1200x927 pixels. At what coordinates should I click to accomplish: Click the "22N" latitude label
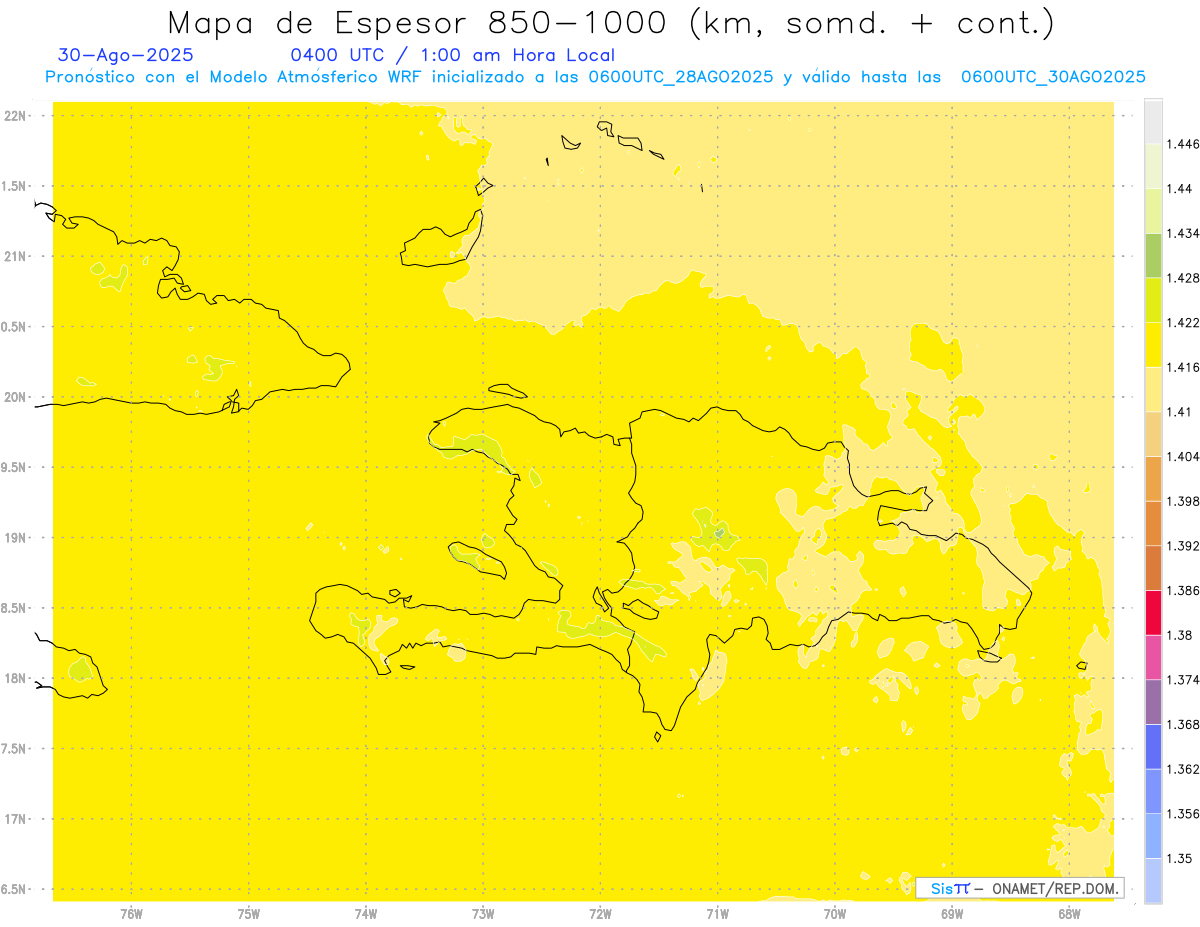17,116
